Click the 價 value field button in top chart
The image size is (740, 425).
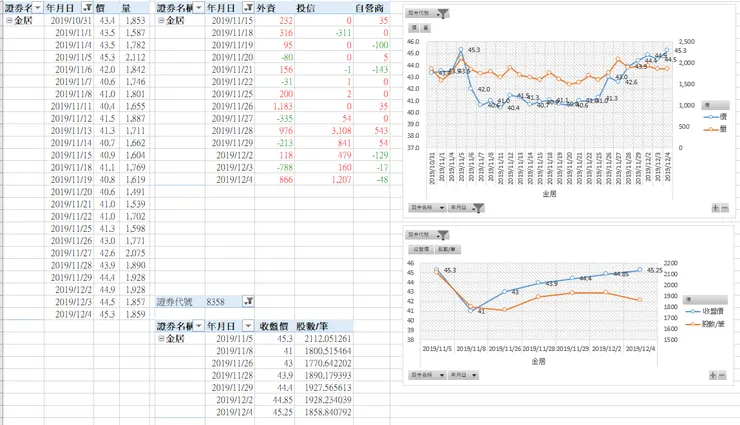coord(414,28)
